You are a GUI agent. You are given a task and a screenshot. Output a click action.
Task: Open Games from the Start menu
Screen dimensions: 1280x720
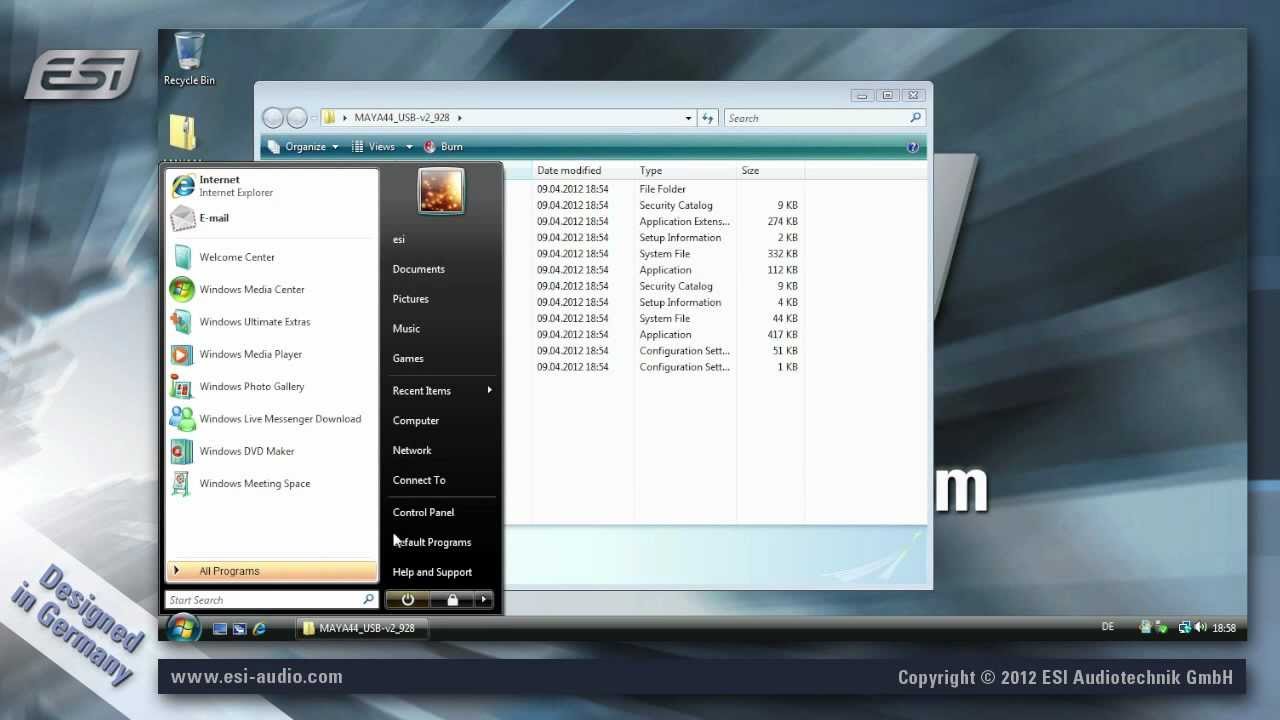[408, 359]
